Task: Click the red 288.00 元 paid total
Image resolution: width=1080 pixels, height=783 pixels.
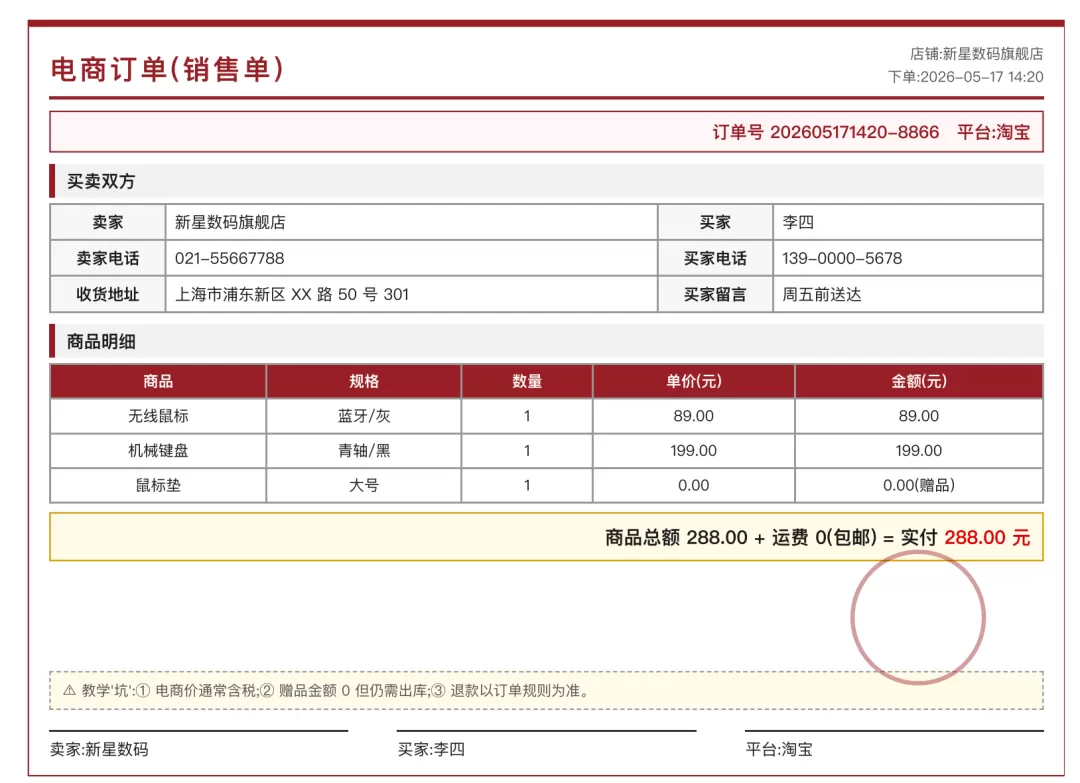Action: [x=987, y=537]
